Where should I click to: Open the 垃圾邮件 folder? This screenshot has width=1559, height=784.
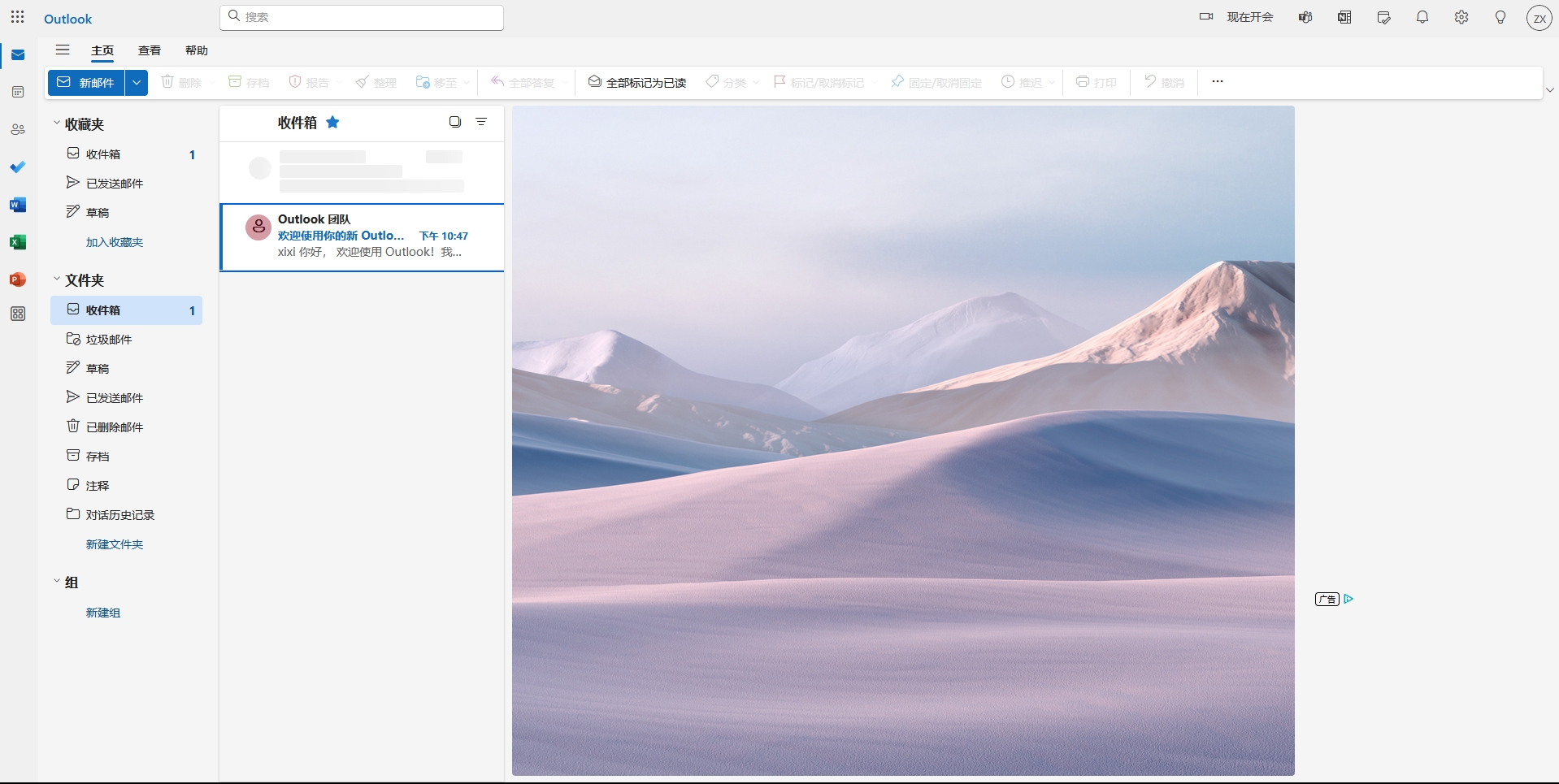click(109, 340)
